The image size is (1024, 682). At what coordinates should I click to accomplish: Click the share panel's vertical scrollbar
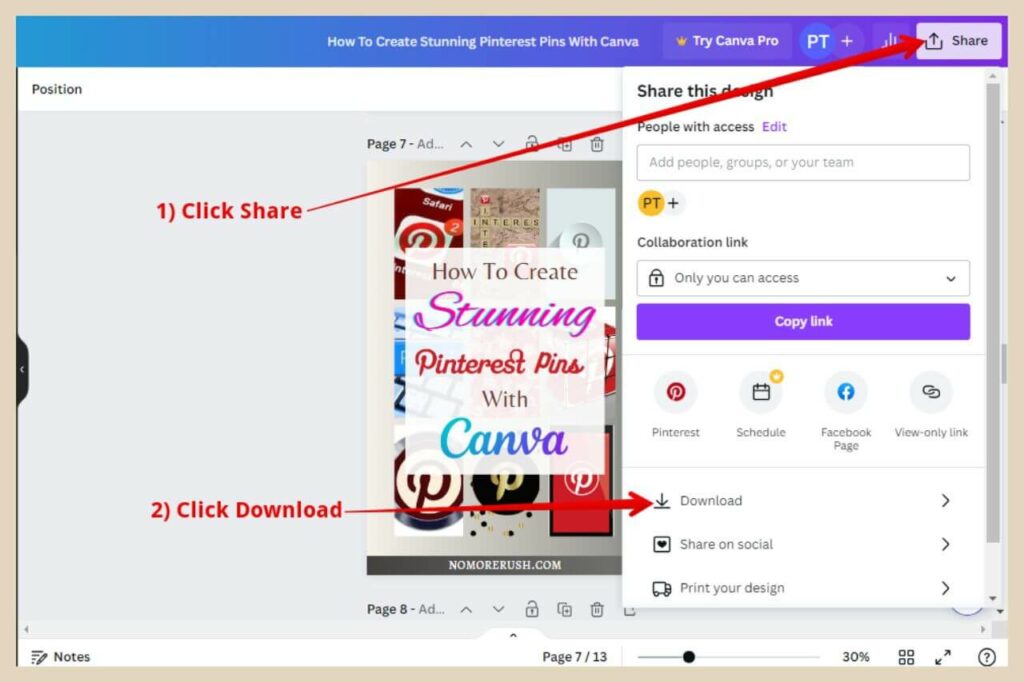tap(993, 312)
